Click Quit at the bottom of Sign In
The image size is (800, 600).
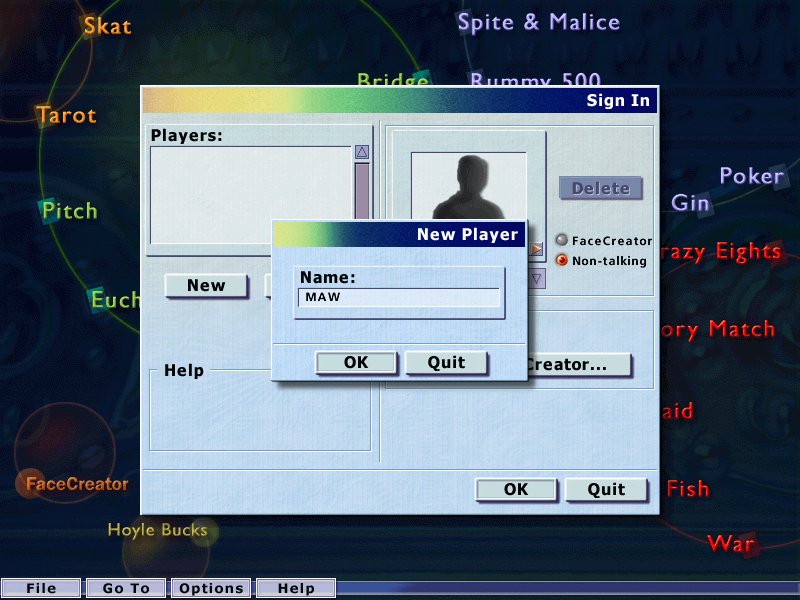coord(606,489)
